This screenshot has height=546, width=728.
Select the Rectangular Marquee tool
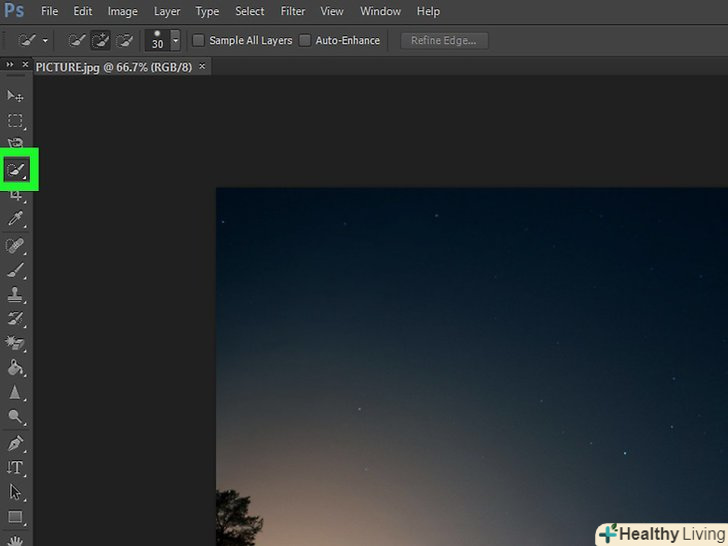tap(15, 121)
